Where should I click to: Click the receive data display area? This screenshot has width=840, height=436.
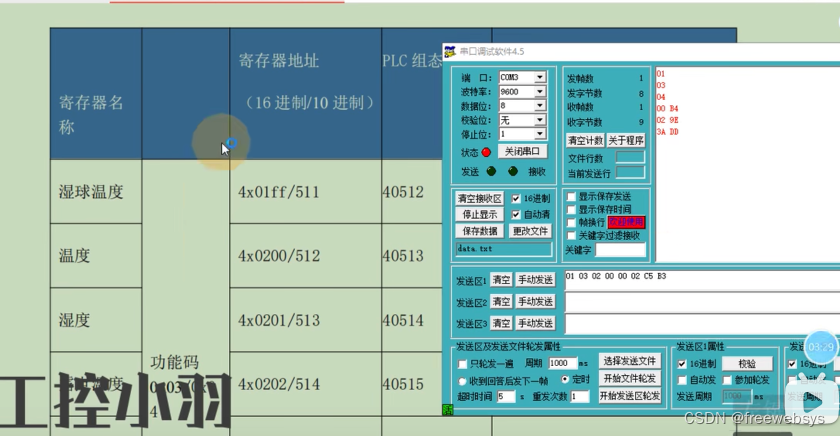pyautogui.click(x=747, y=164)
